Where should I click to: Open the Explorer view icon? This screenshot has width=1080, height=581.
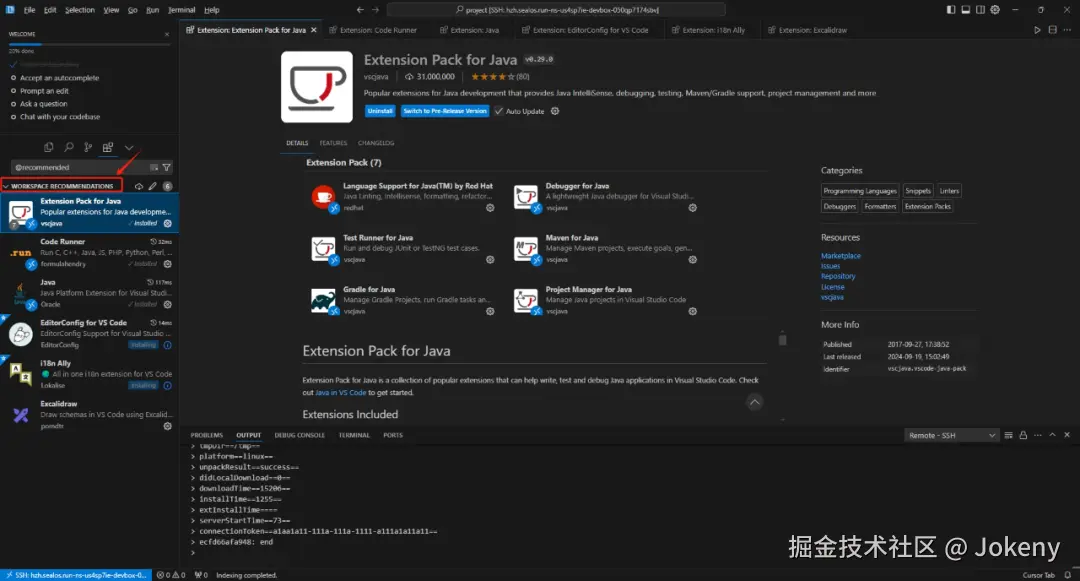[x=48, y=147]
